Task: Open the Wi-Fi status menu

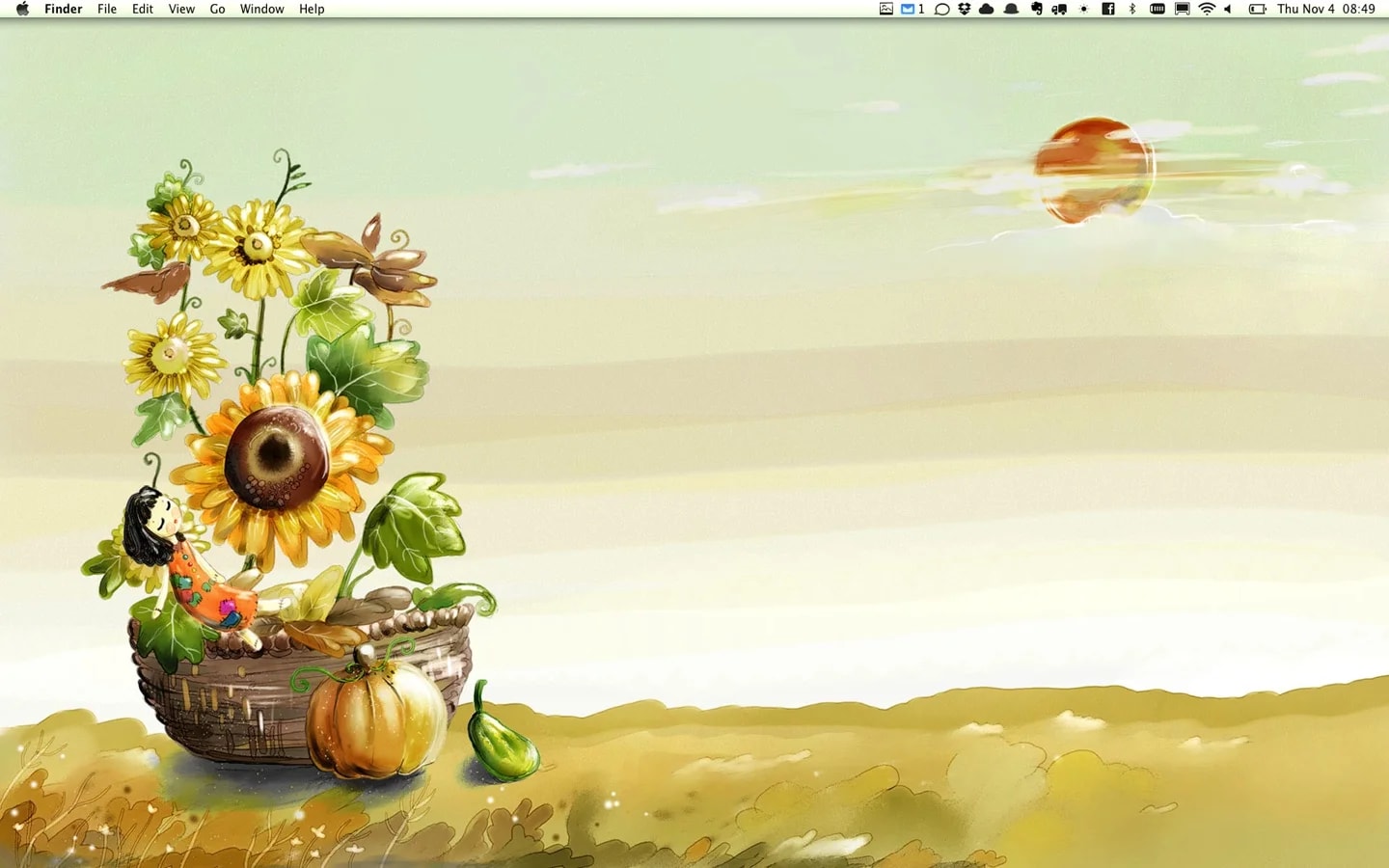Action: pos(1207,9)
